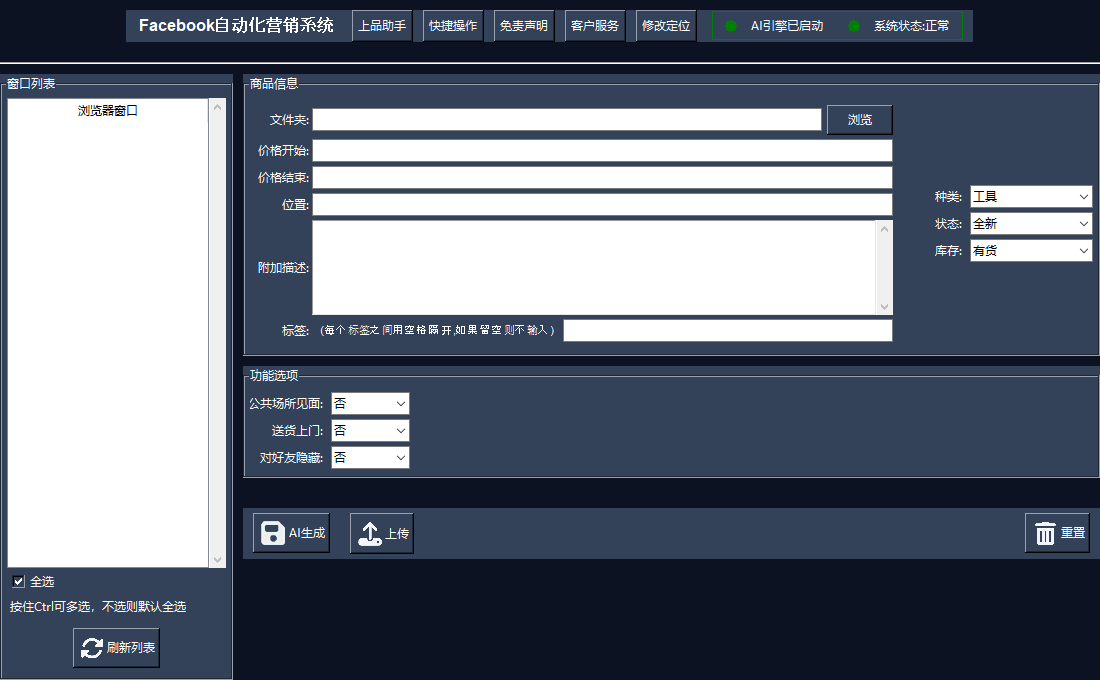1100x680 pixels.
Task: Click the AI生成 save icon button
Action: click(x=291, y=533)
